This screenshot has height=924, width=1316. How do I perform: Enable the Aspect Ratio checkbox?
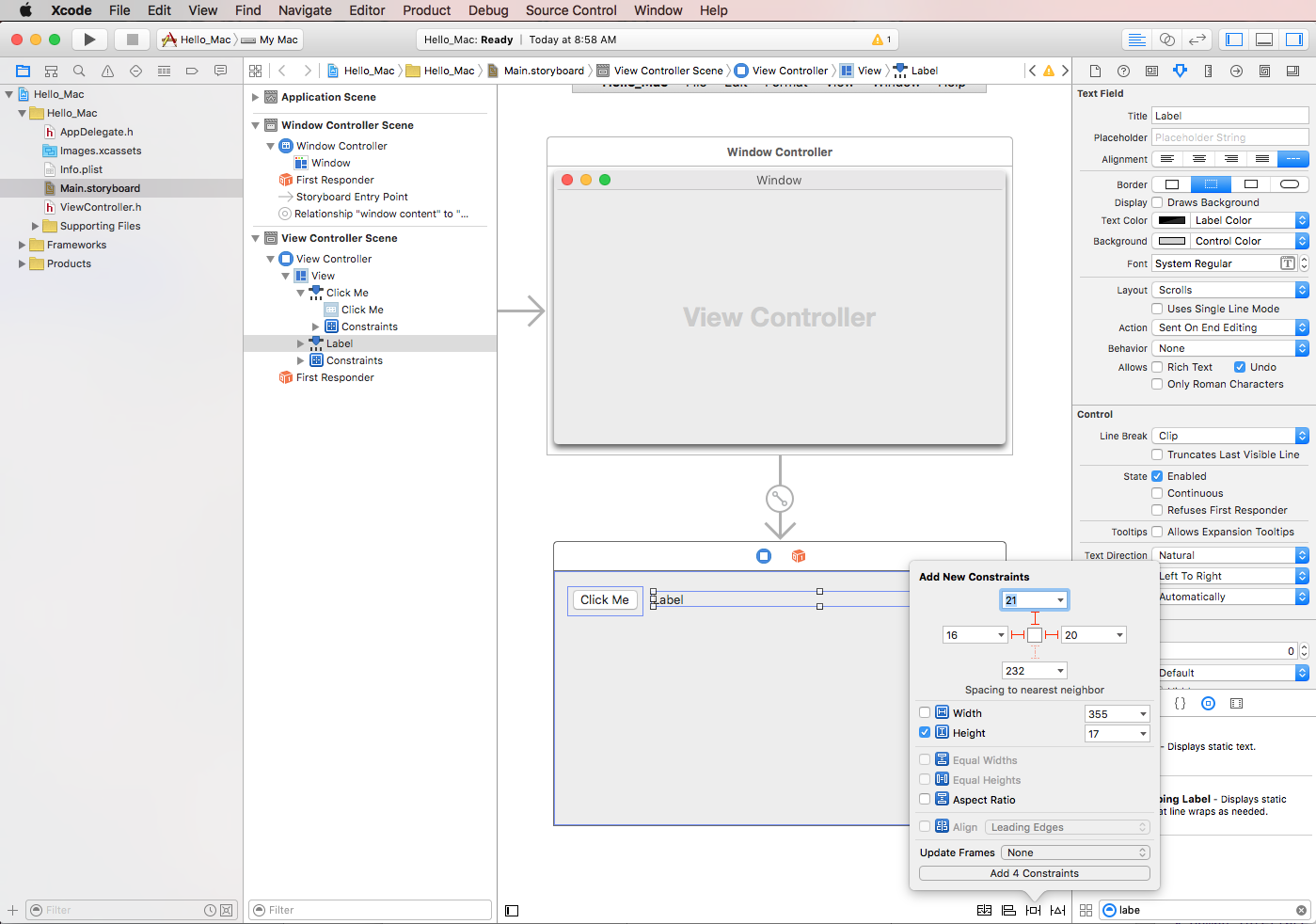click(925, 800)
